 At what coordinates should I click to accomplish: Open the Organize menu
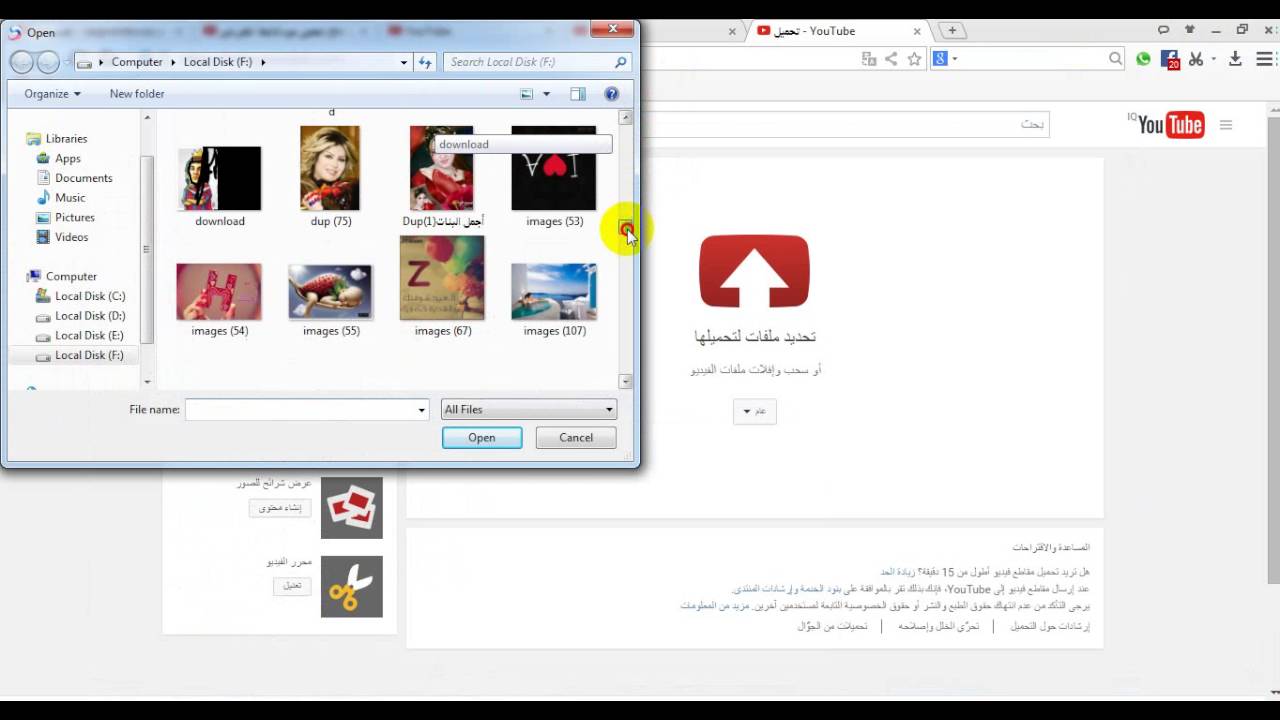[52, 93]
